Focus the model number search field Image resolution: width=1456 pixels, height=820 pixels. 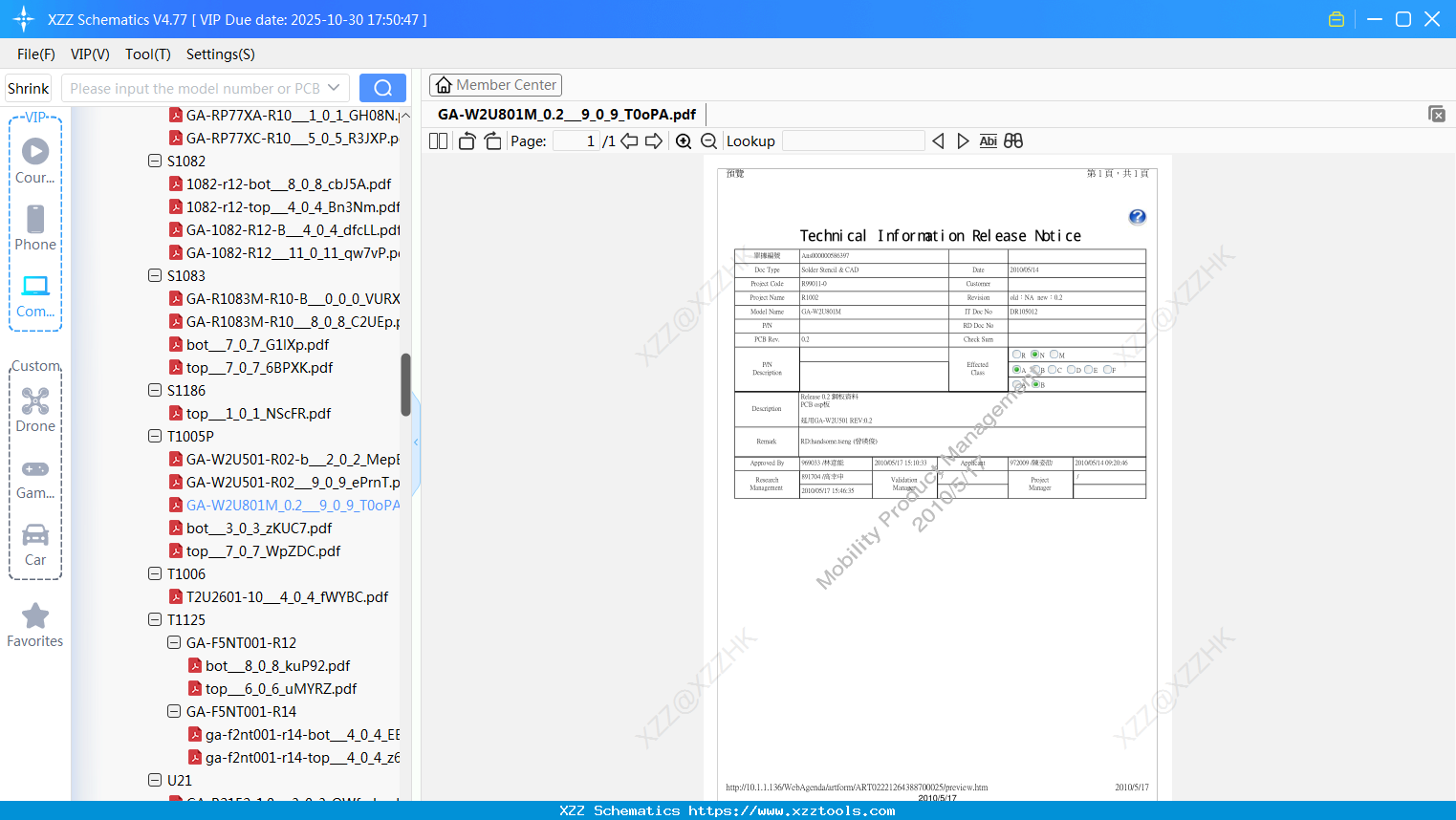(x=195, y=88)
